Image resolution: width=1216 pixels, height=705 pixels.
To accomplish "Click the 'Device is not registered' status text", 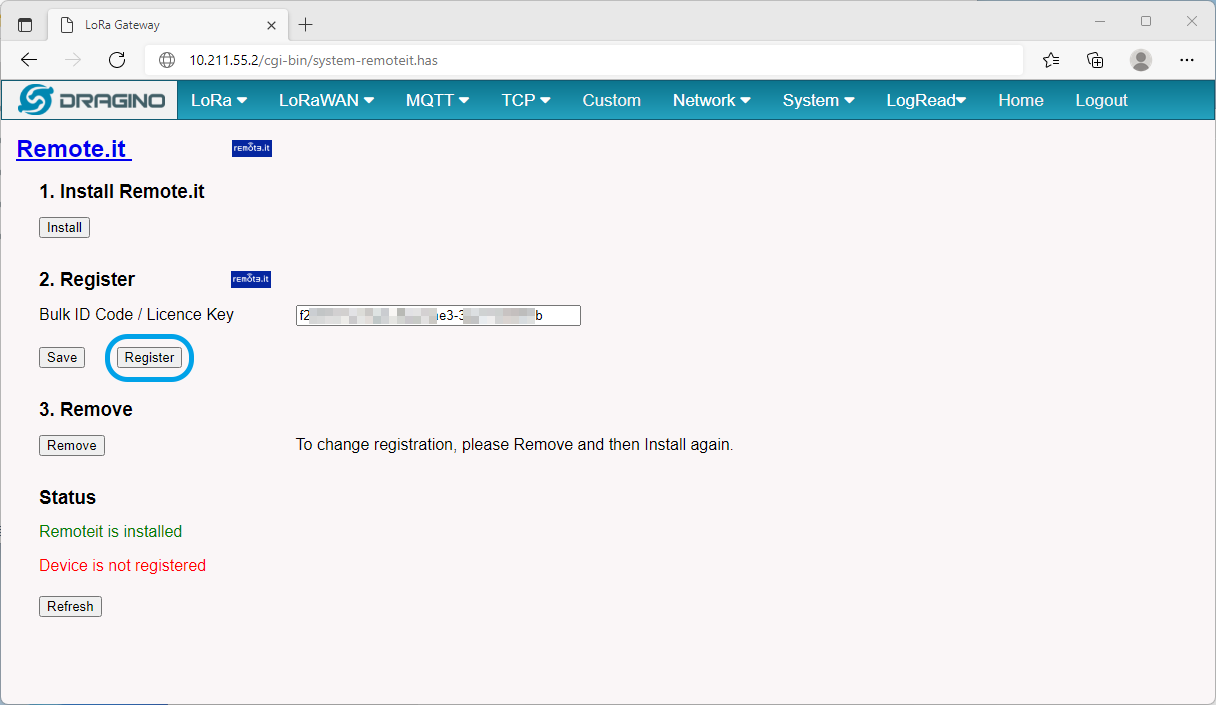I will coord(122,566).
